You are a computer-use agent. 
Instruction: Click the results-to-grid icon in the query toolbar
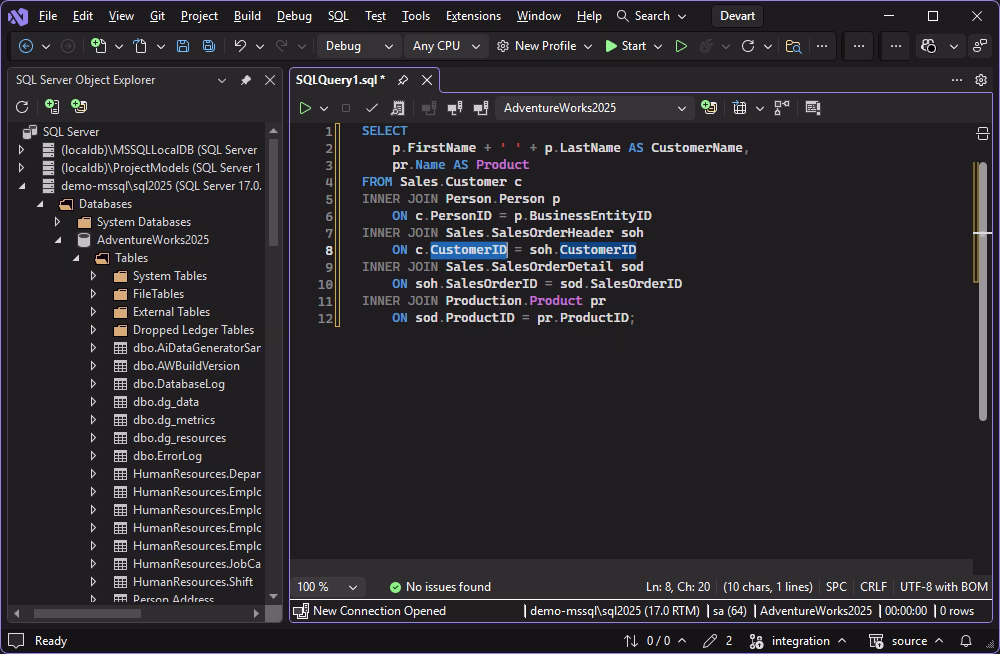pos(739,108)
